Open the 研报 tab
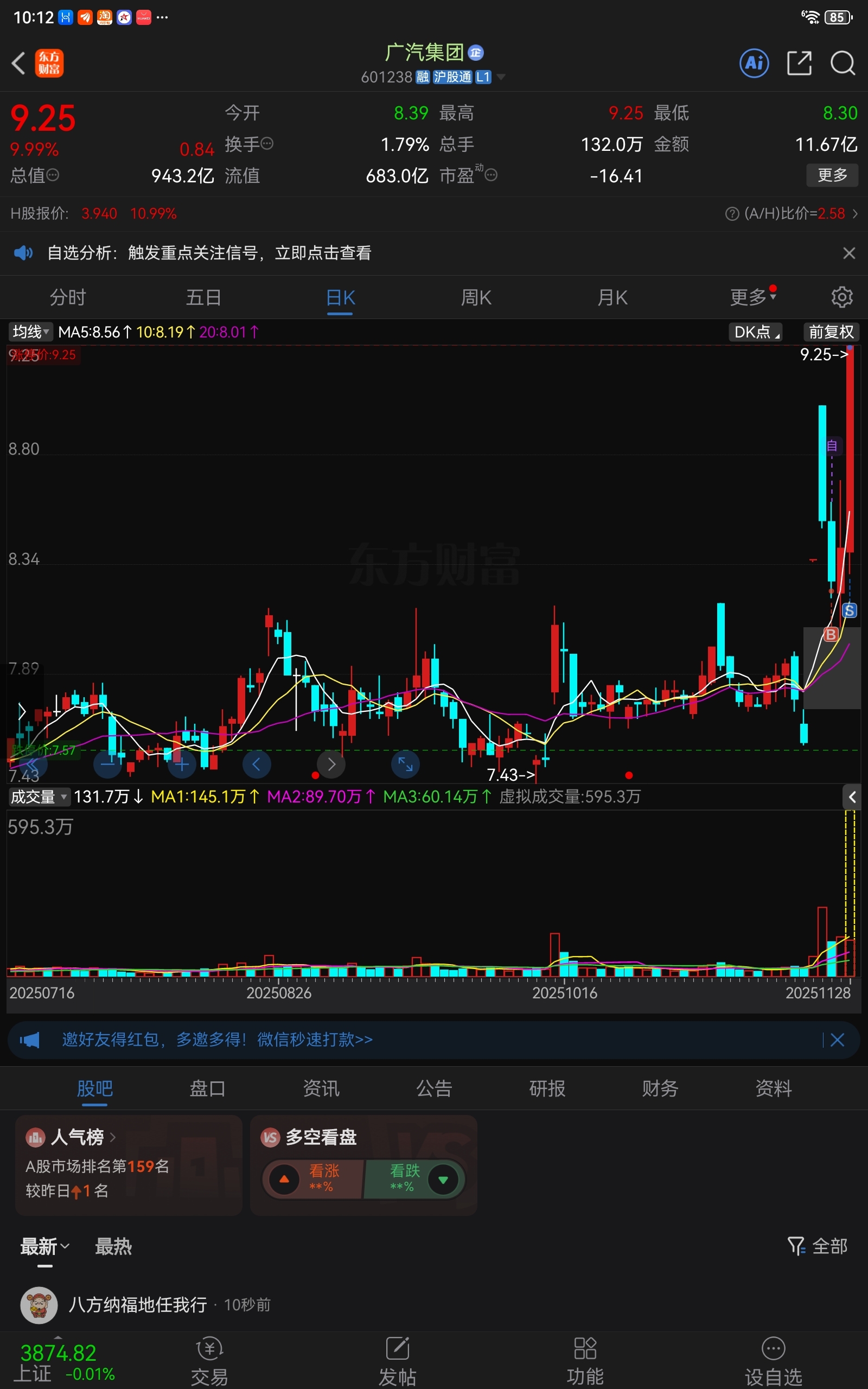This screenshot has width=868, height=1389. click(547, 1088)
